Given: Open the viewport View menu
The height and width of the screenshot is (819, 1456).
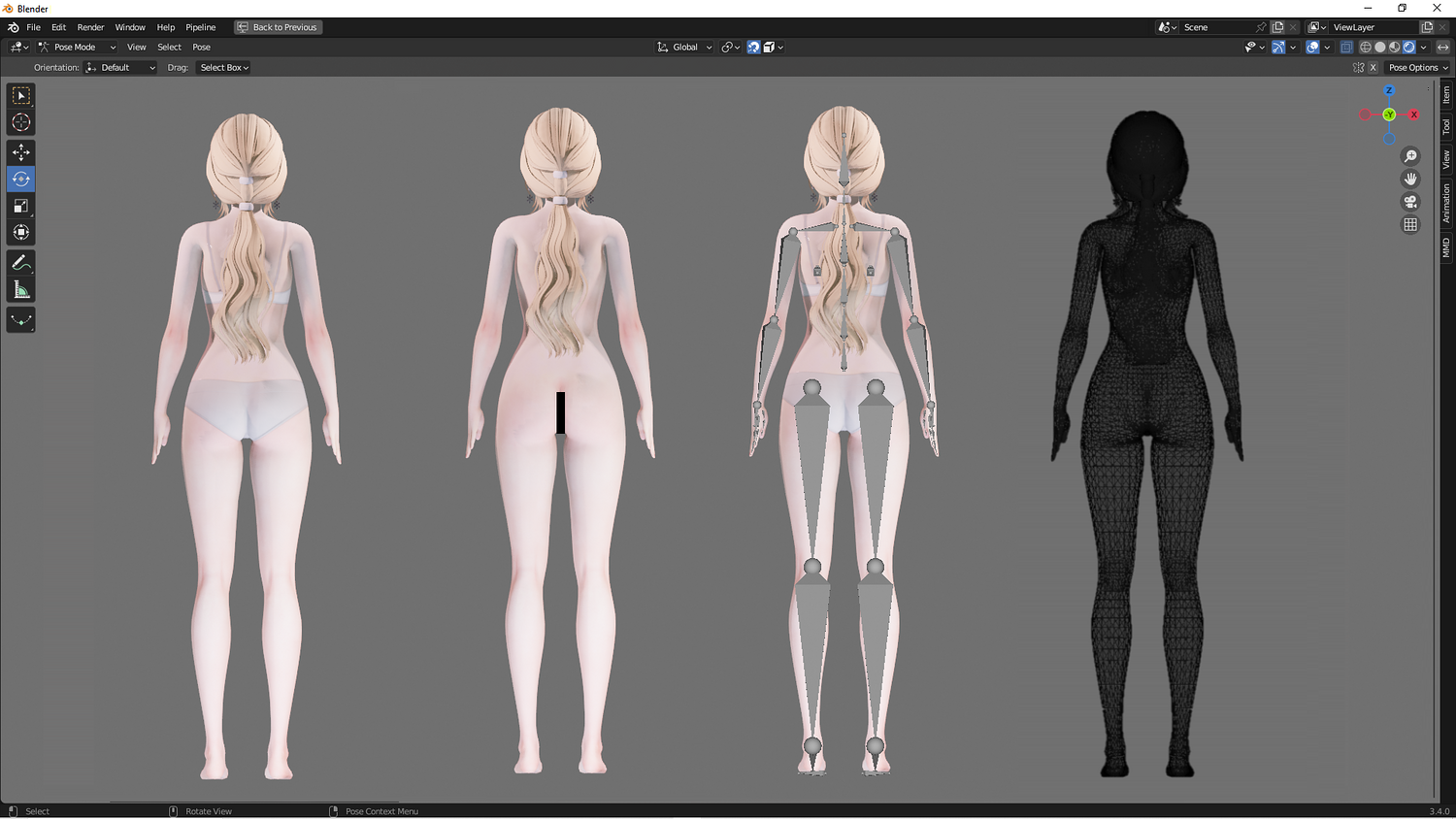Looking at the screenshot, I should (137, 47).
